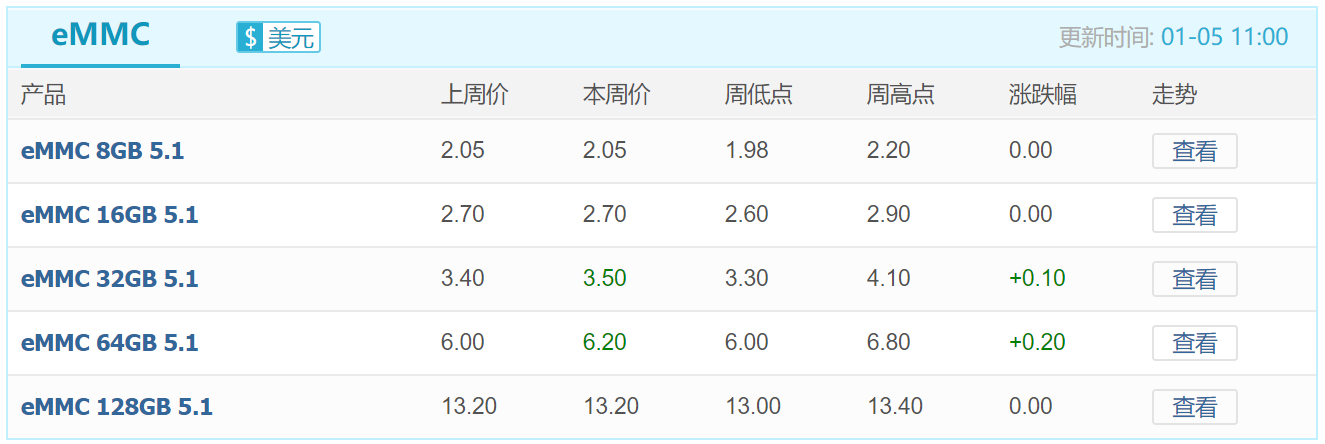Toggle the 美元 currency switch
Viewport: 1325px width, 444px height.
[278, 38]
